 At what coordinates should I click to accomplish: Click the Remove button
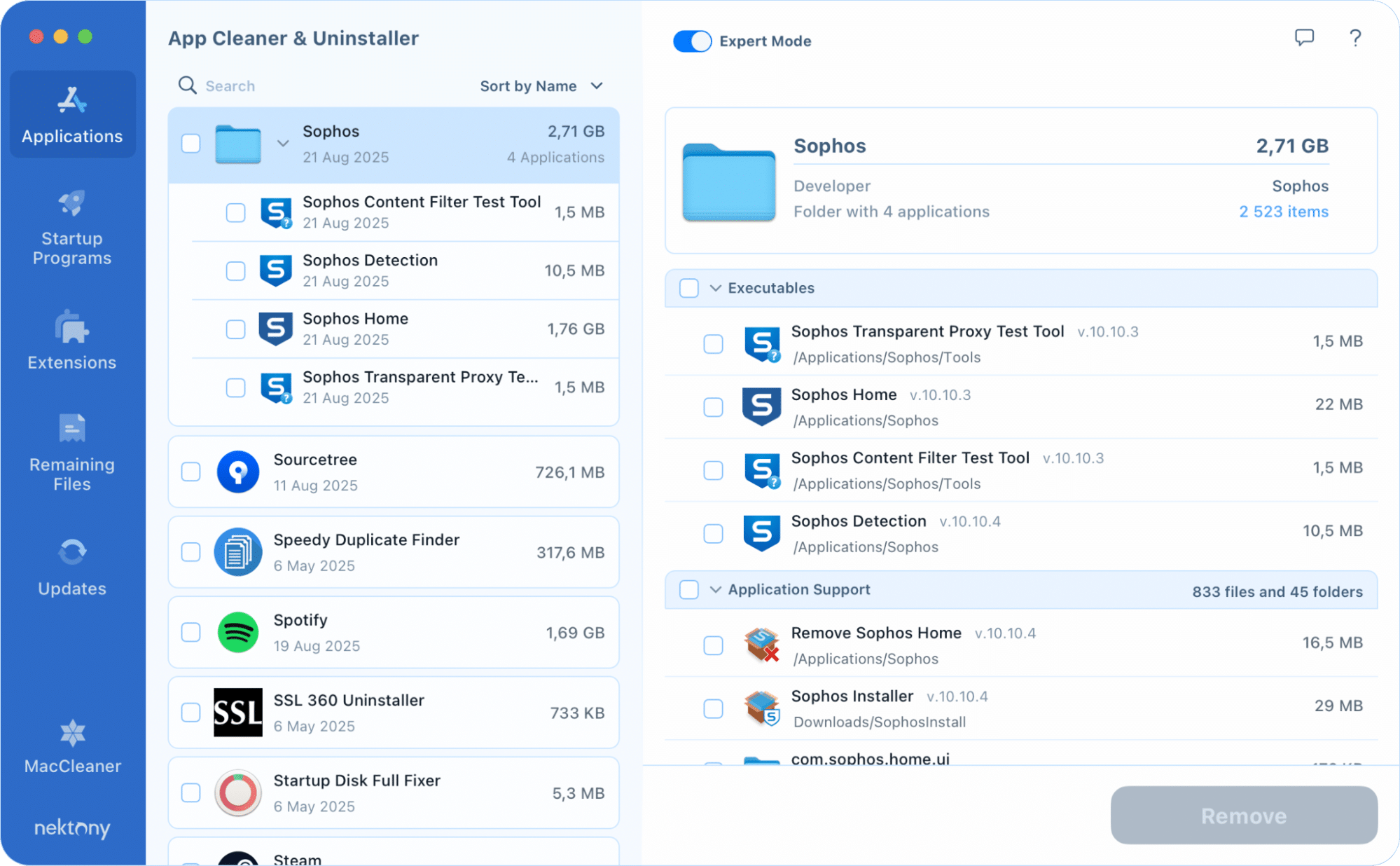1243,815
